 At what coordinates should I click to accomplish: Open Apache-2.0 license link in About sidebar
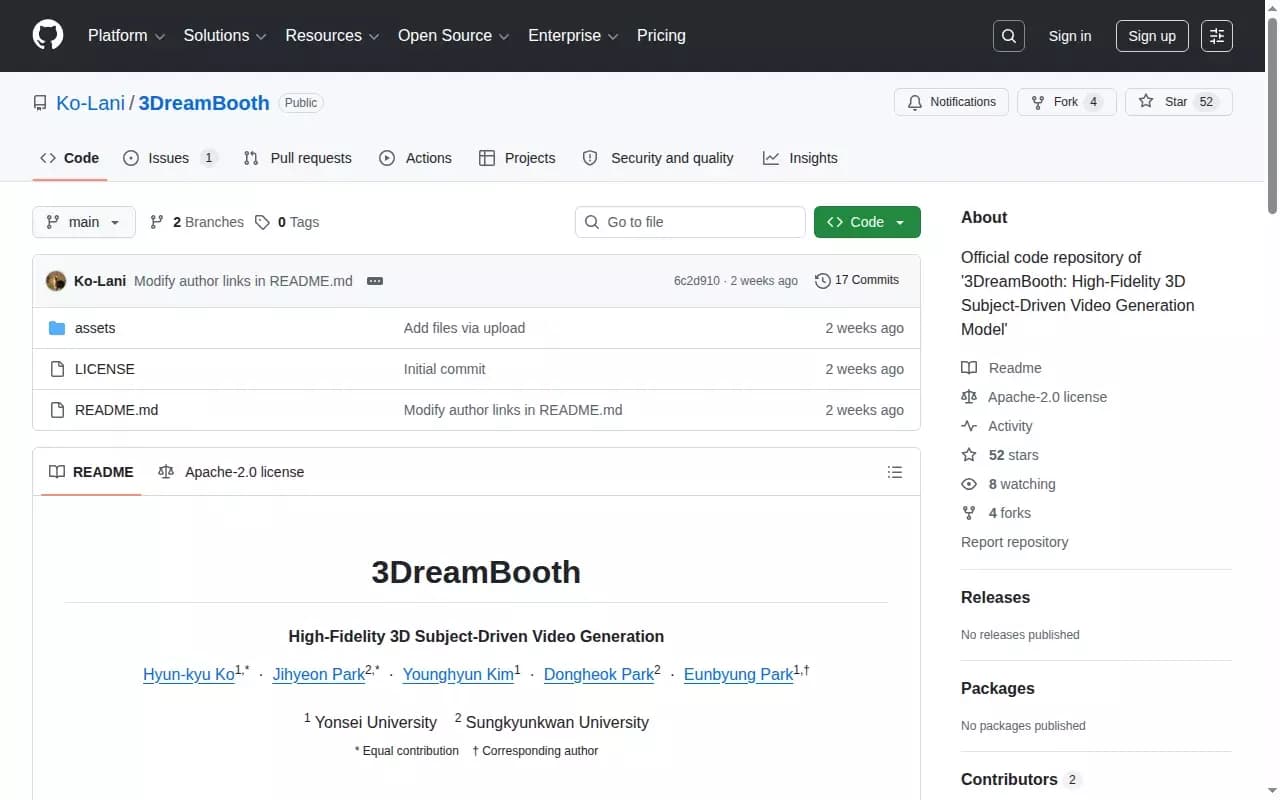pyautogui.click(x=1034, y=397)
